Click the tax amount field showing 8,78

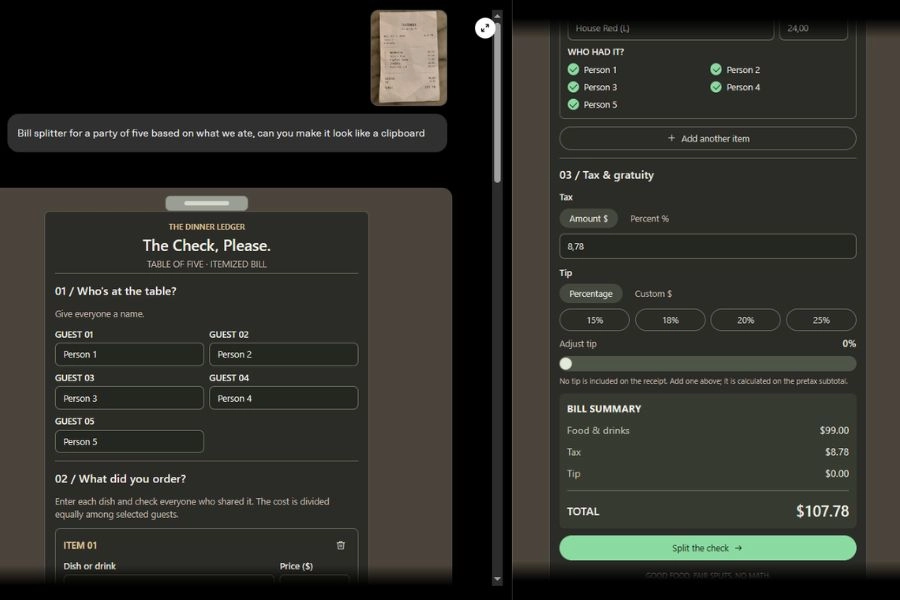click(708, 246)
